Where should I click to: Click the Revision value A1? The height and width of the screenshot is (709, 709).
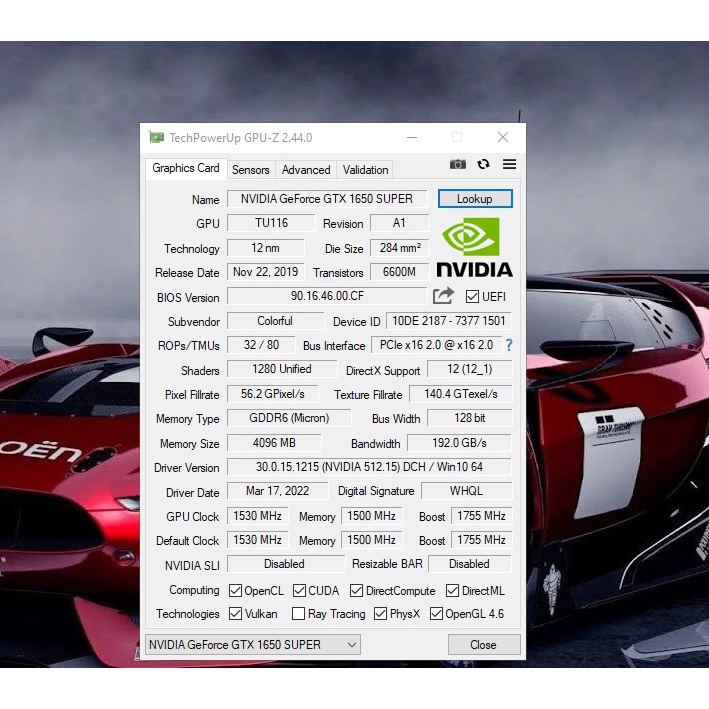click(x=399, y=223)
